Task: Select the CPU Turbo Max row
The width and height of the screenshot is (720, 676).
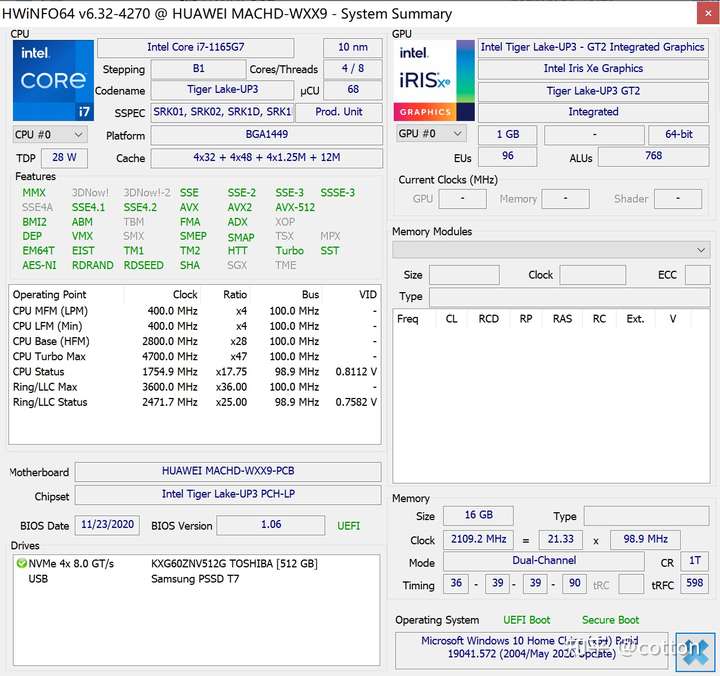Action: coord(195,356)
